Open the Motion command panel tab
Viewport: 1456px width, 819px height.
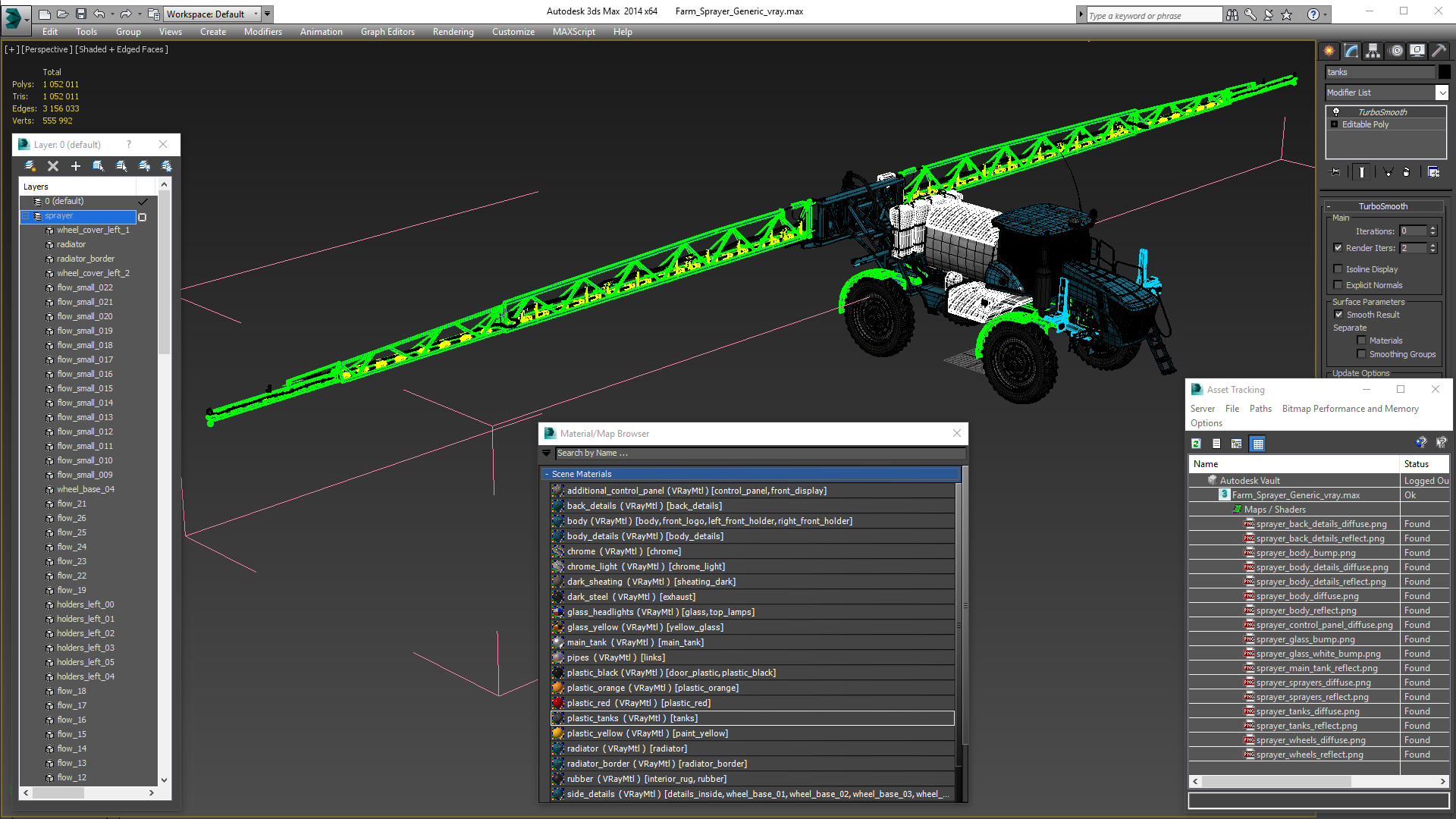point(1396,51)
